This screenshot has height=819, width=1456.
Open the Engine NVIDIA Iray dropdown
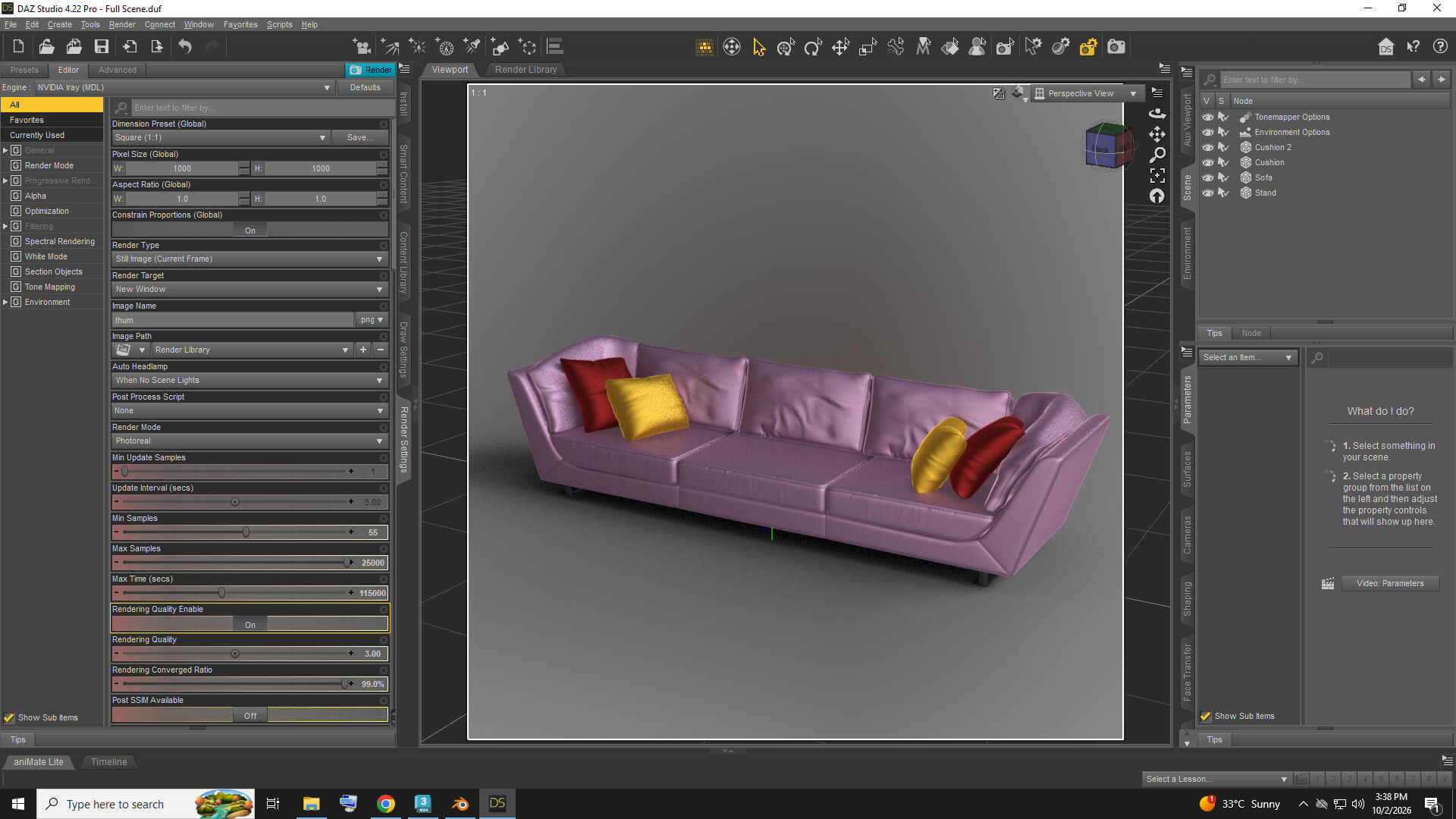(184, 88)
